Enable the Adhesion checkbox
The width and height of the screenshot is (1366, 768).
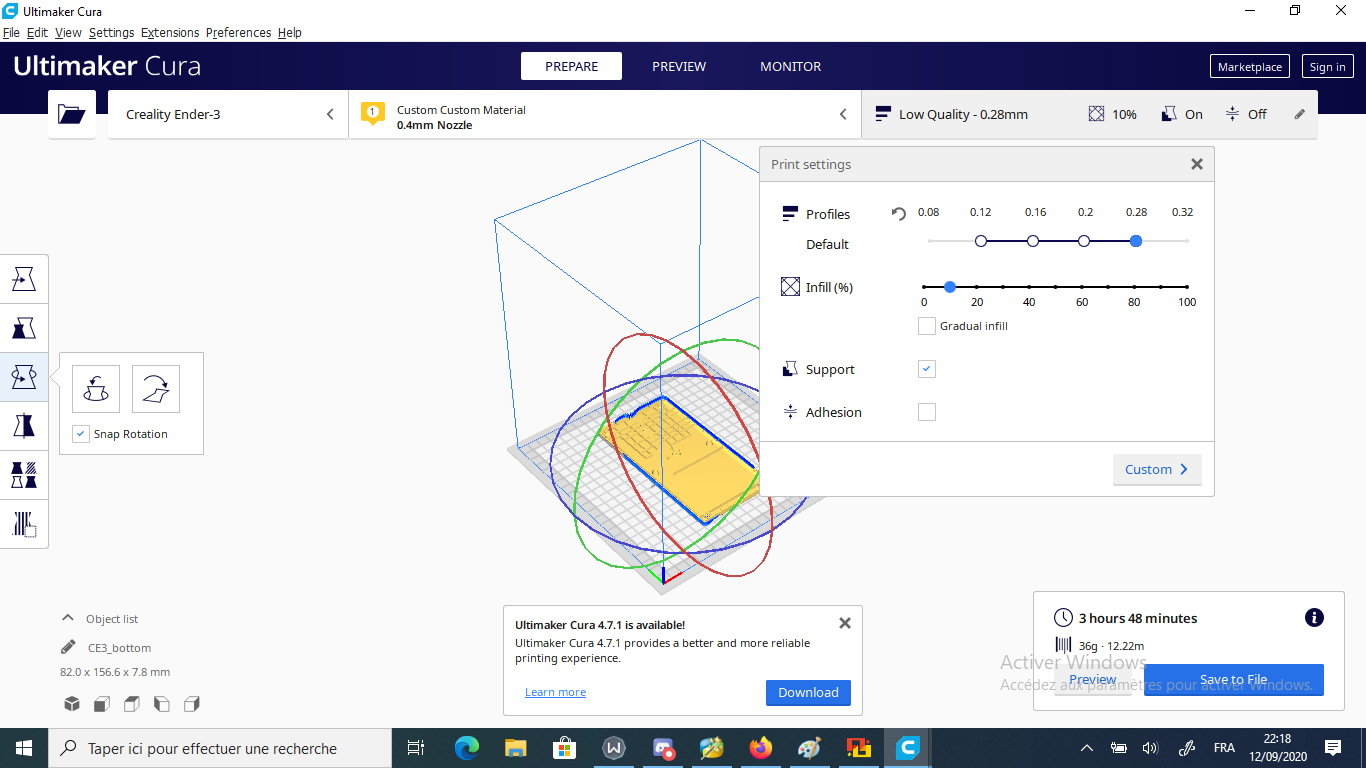pyautogui.click(x=927, y=412)
